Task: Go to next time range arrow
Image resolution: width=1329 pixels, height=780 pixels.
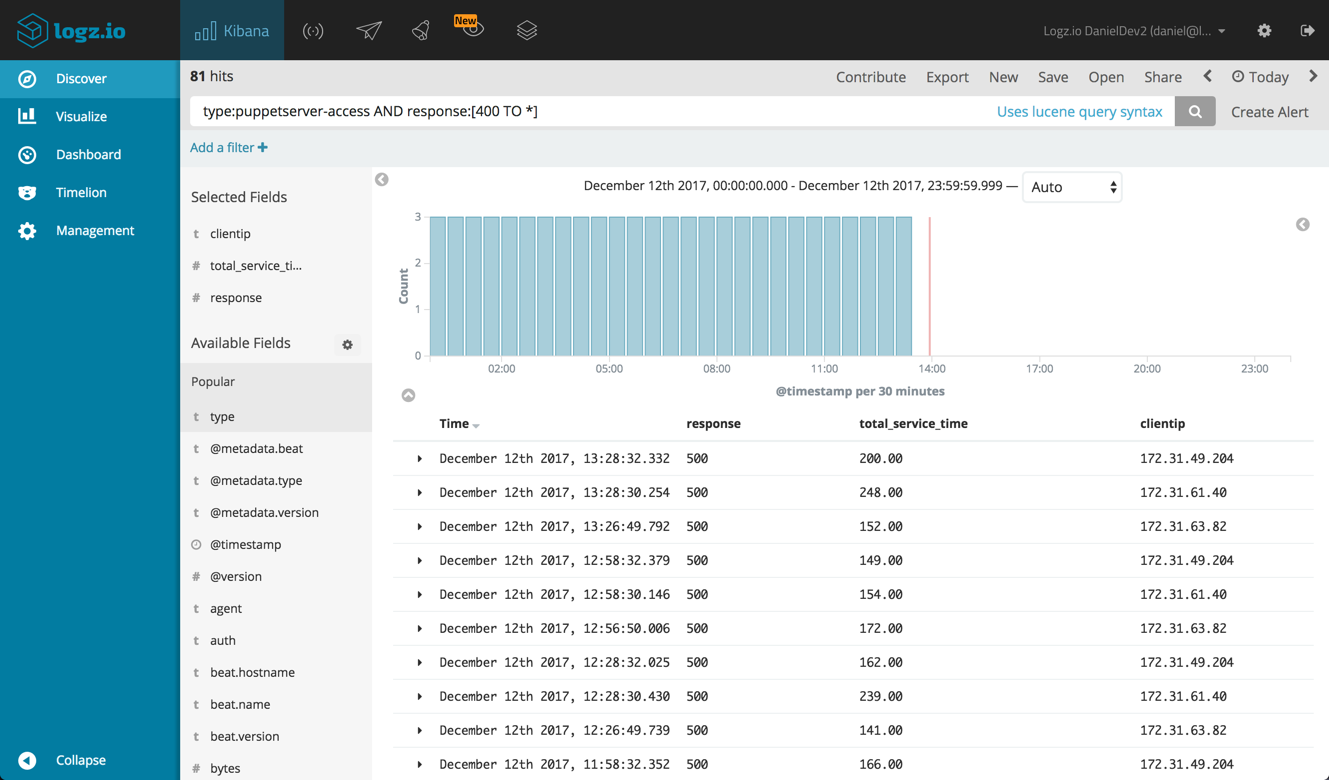Action: pos(1313,76)
